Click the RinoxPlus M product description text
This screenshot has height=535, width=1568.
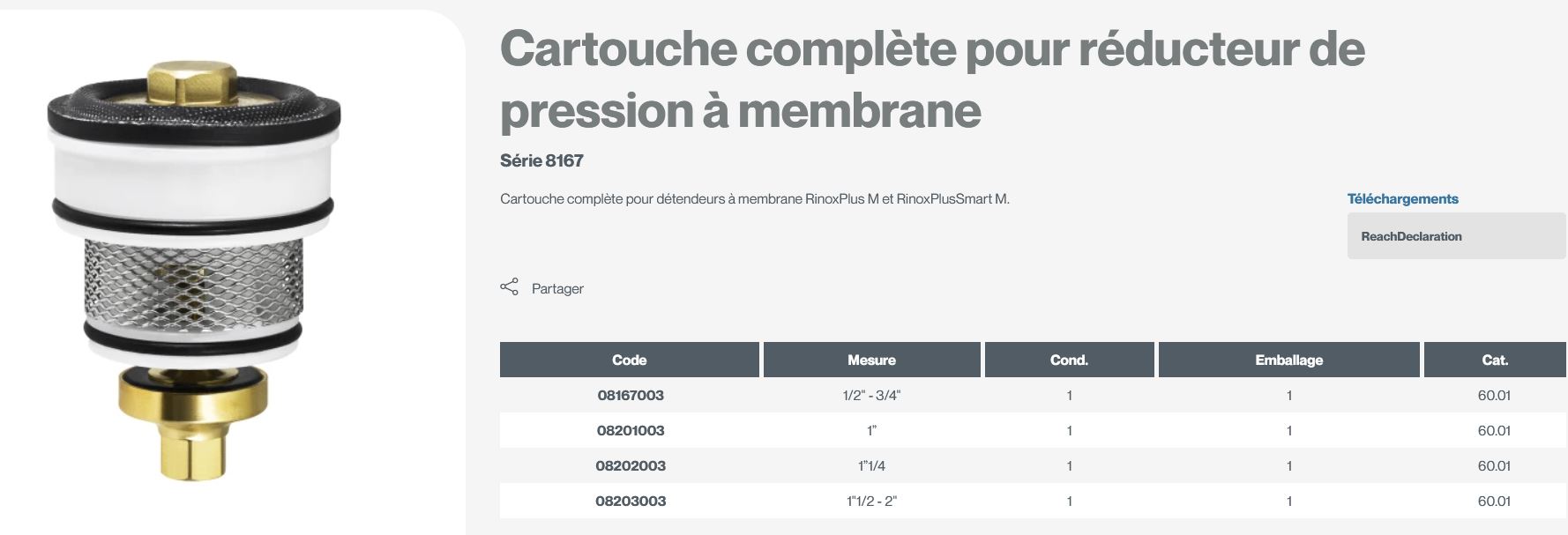click(754, 199)
